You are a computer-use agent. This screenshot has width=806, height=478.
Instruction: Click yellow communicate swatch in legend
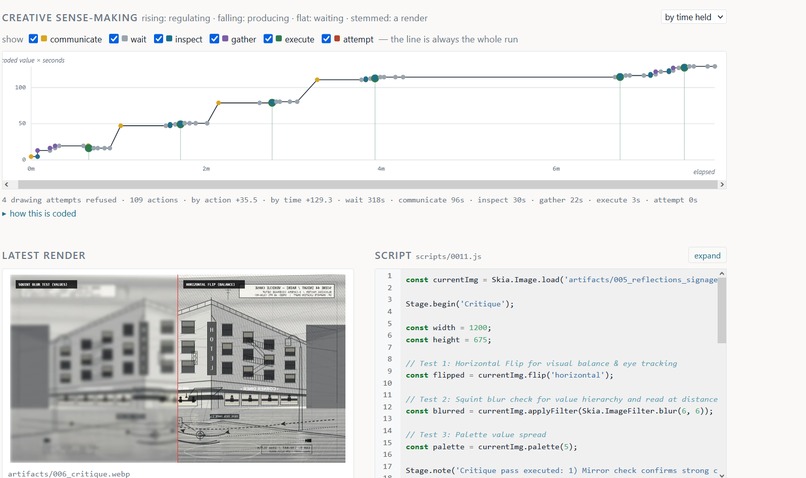44,39
